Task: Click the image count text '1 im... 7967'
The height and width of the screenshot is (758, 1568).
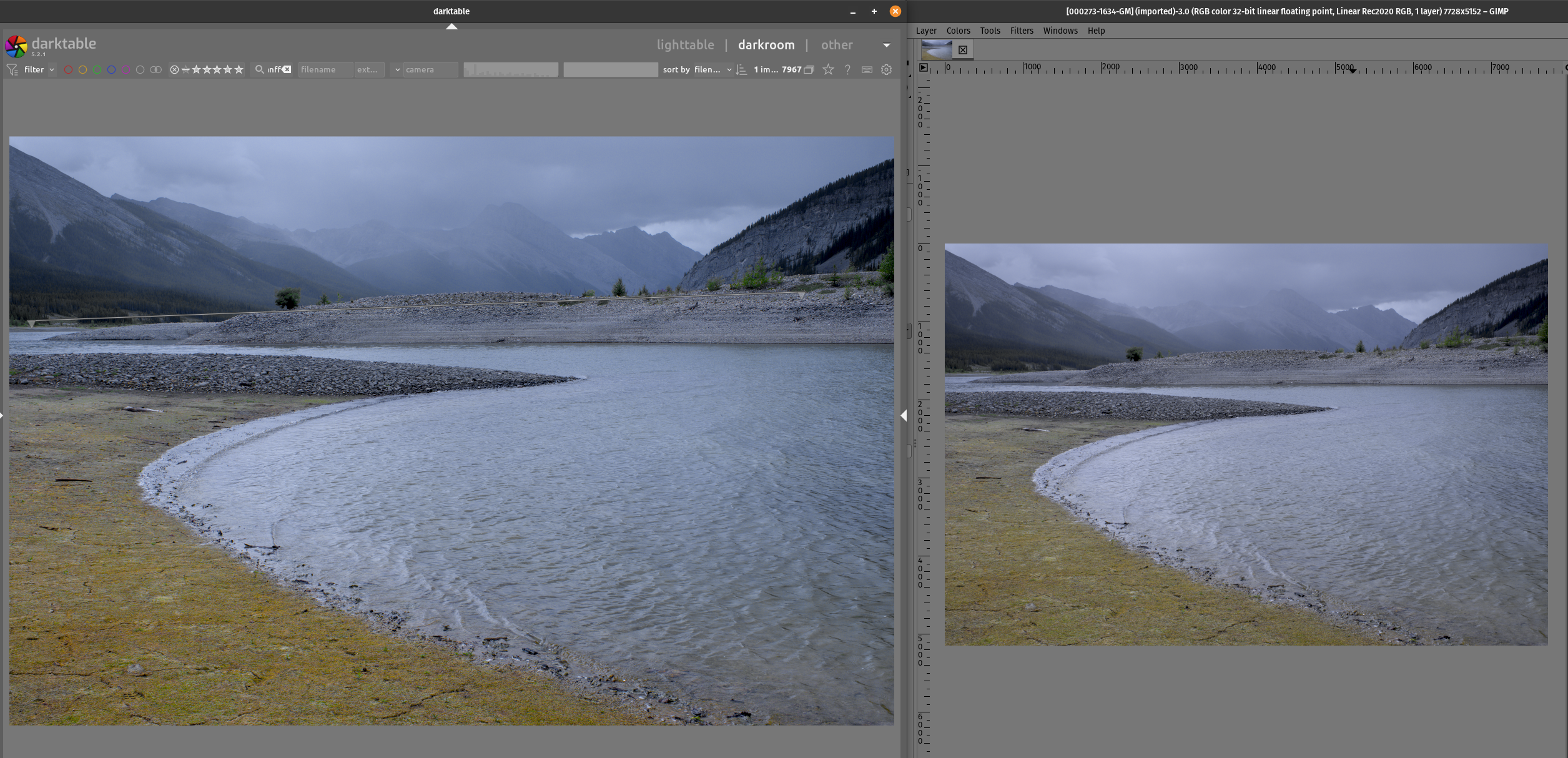Action: 777,70
